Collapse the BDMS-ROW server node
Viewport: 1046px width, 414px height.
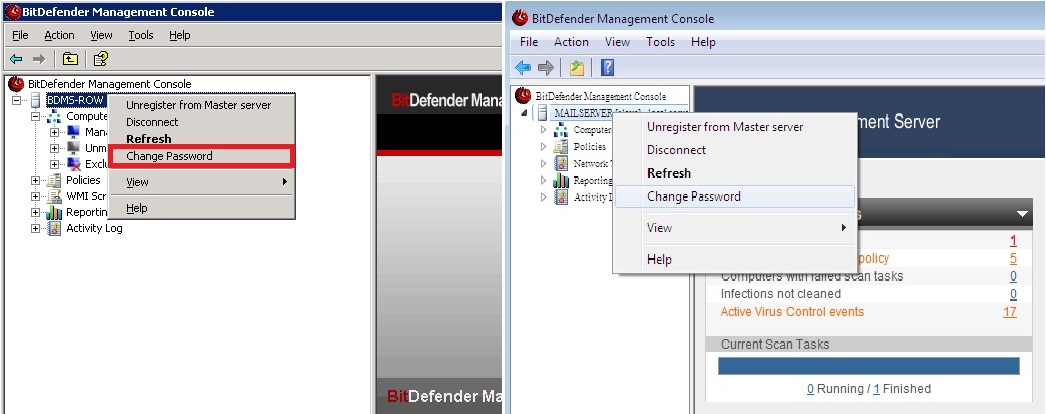tap(17, 101)
